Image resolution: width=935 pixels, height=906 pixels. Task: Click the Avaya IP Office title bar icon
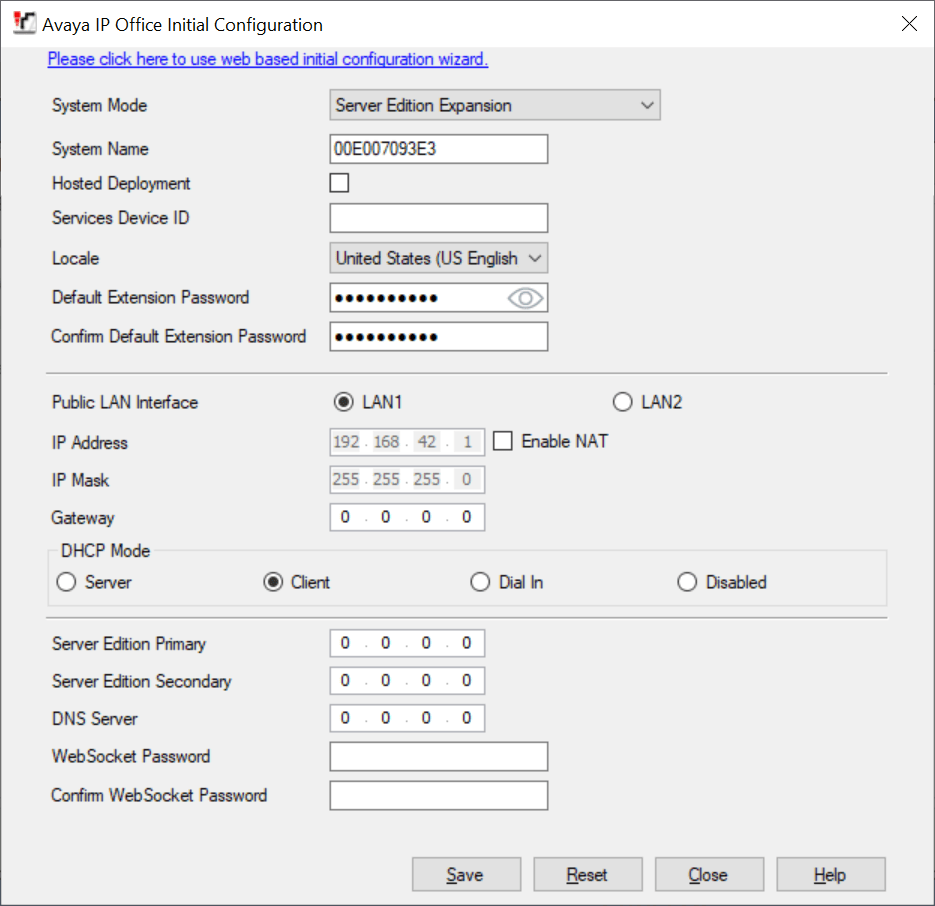point(24,23)
